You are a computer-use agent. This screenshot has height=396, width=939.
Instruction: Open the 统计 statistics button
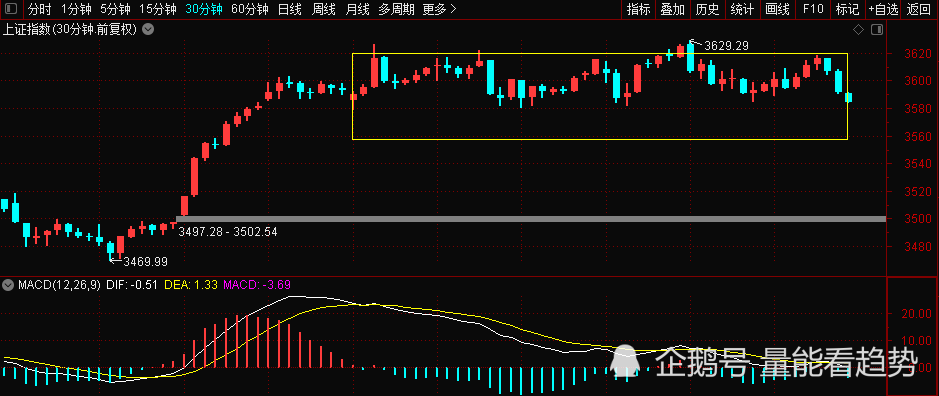point(743,9)
